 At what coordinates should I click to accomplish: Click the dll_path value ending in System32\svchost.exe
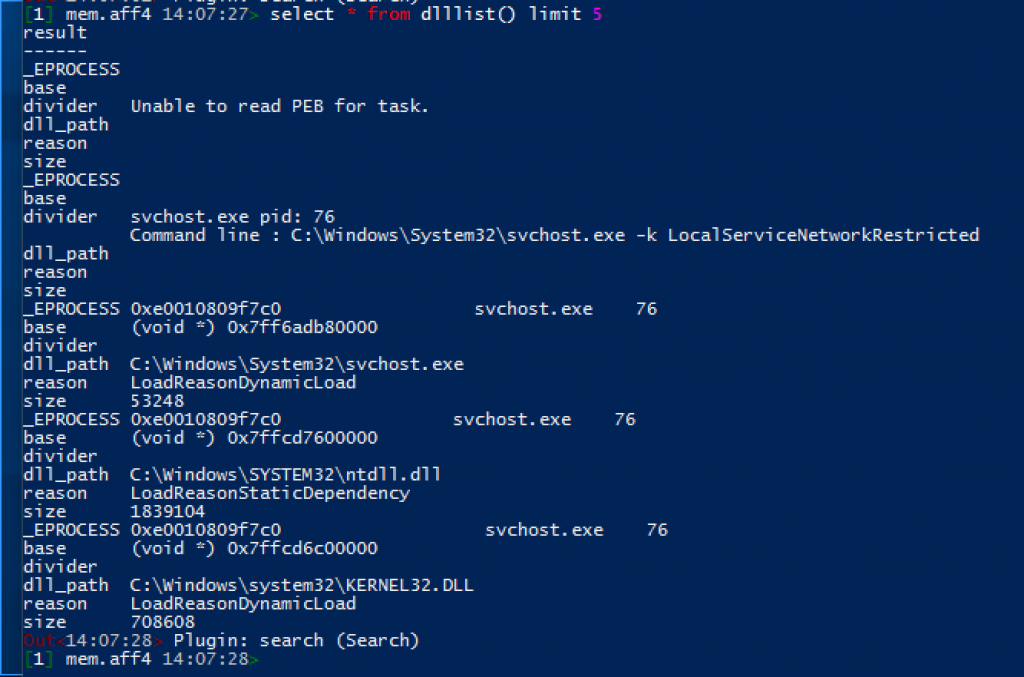[296, 364]
